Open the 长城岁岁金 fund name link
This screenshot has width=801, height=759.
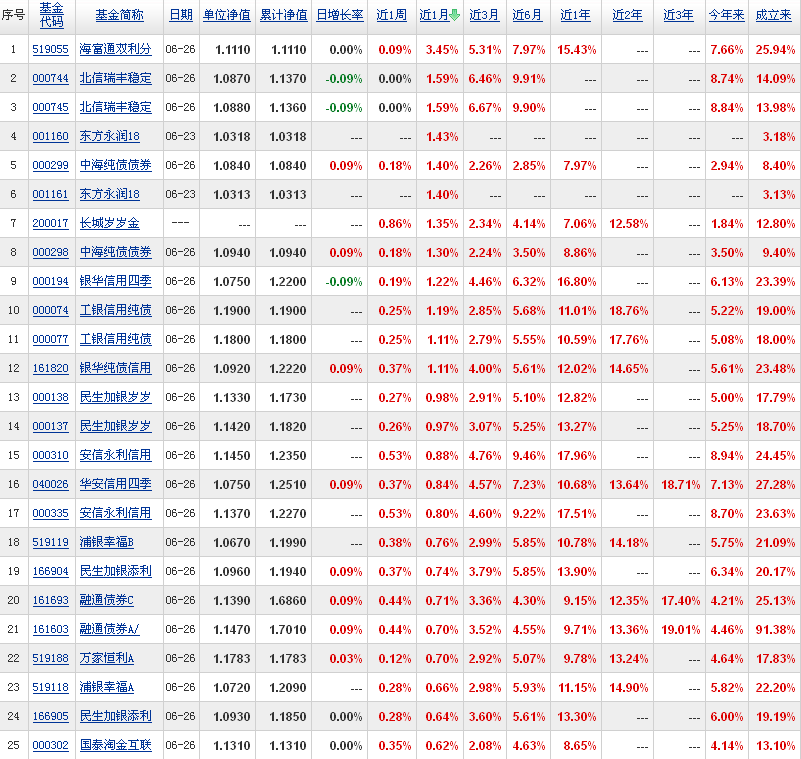(x=109, y=223)
